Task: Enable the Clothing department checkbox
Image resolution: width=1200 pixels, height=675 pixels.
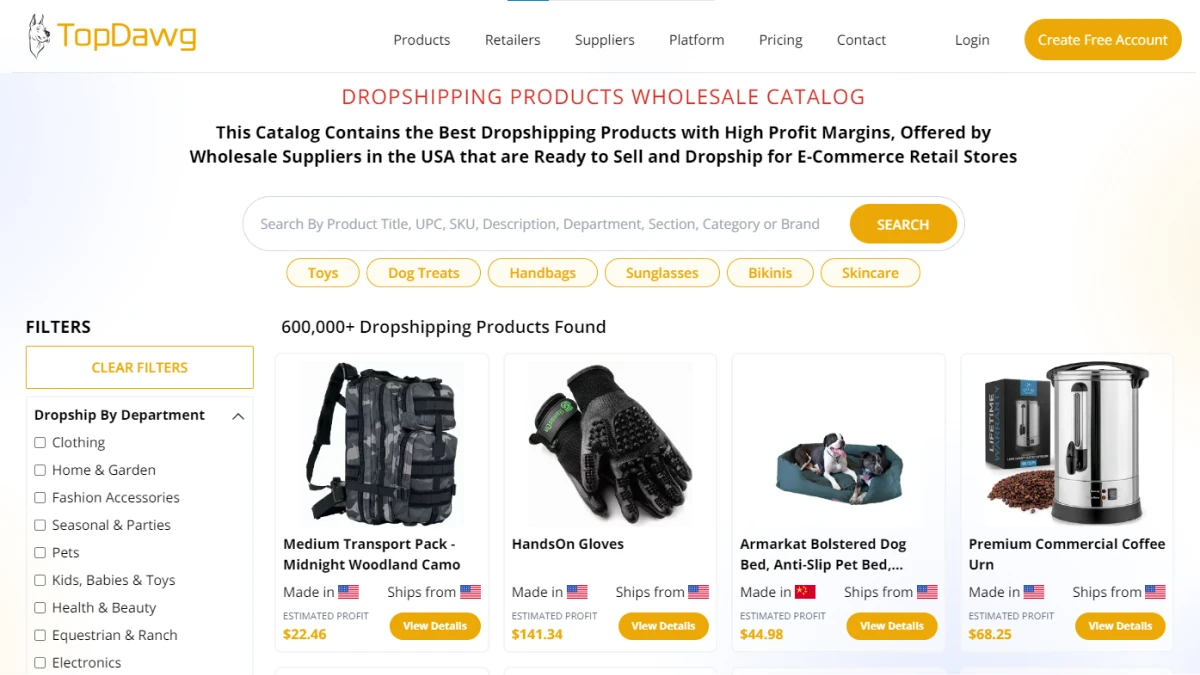Action: 40,442
